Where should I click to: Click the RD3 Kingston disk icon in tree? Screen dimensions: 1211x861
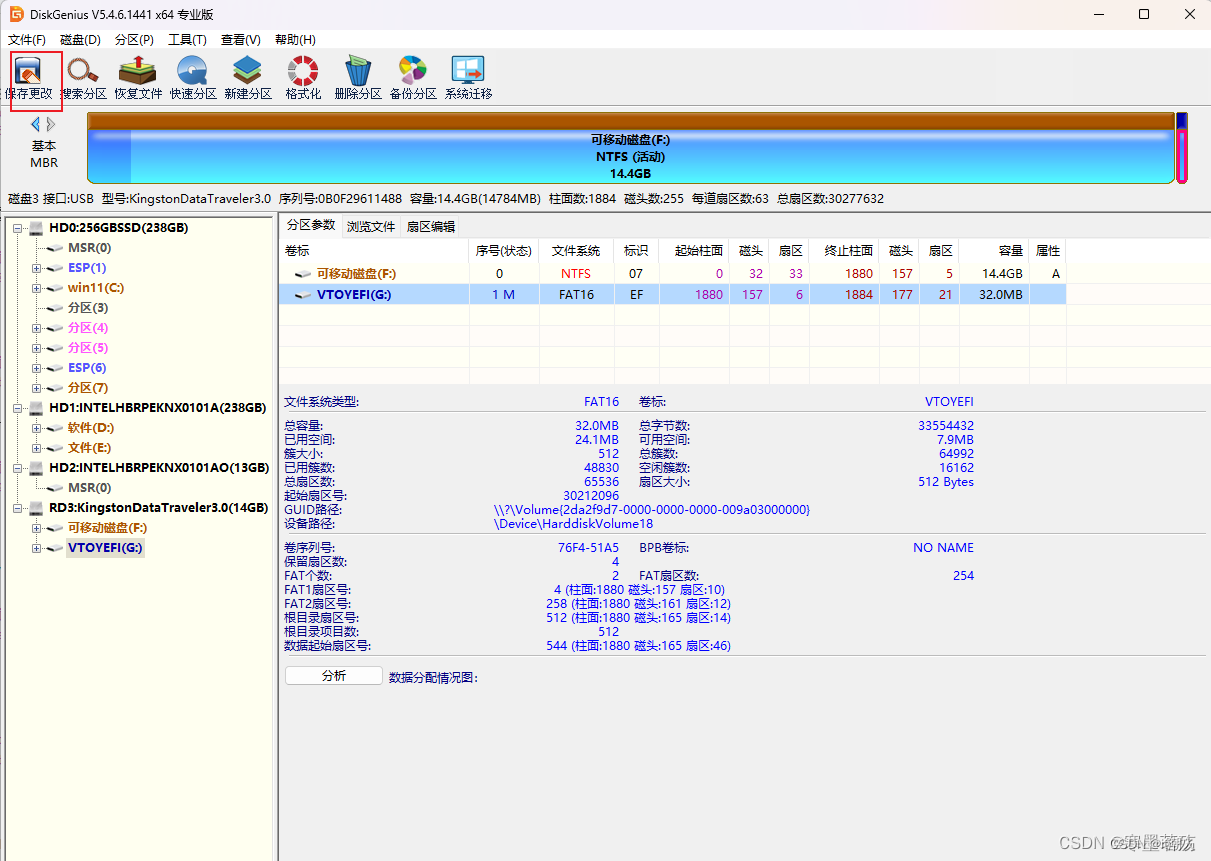point(36,508)
